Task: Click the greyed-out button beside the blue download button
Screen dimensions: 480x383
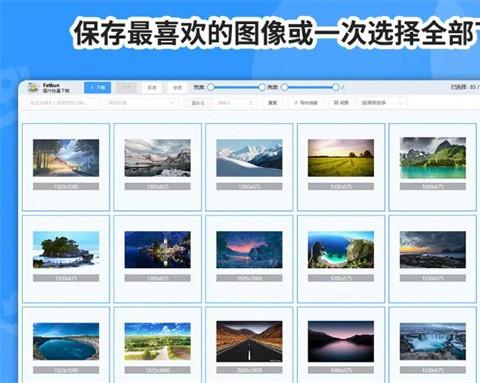Action: pyautogui.click(x=126, y=87)
